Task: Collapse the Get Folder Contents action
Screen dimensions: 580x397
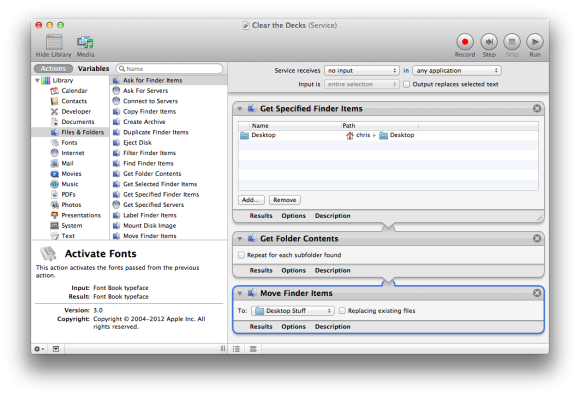Action: click(240, 239)
